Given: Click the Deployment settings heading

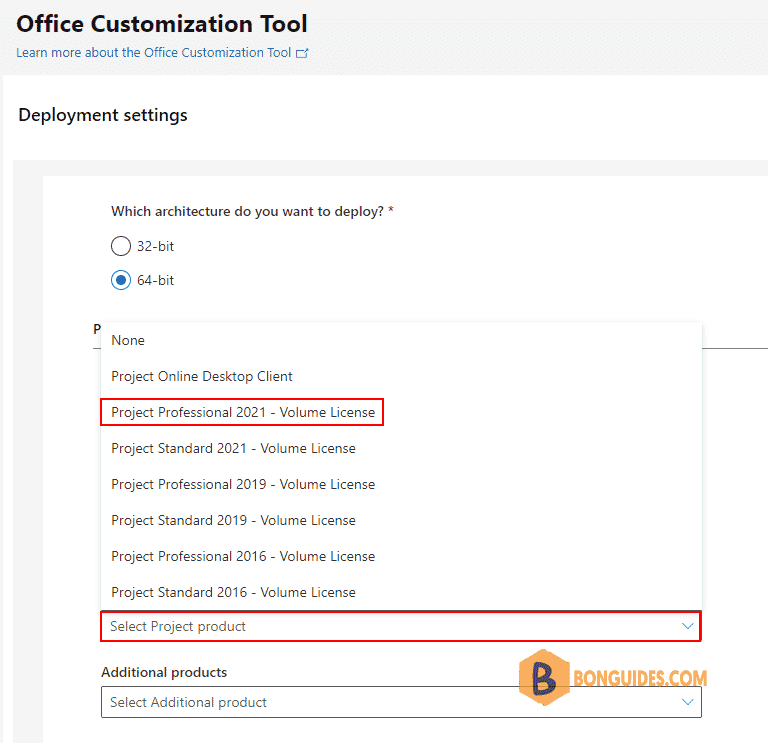Looking at the screenshot, I should point(103,115).
